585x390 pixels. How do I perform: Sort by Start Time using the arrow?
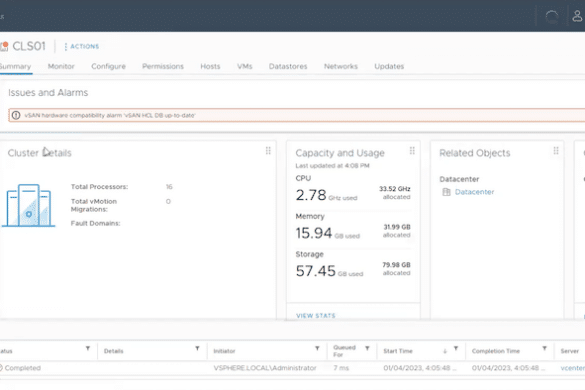point(445,351)
